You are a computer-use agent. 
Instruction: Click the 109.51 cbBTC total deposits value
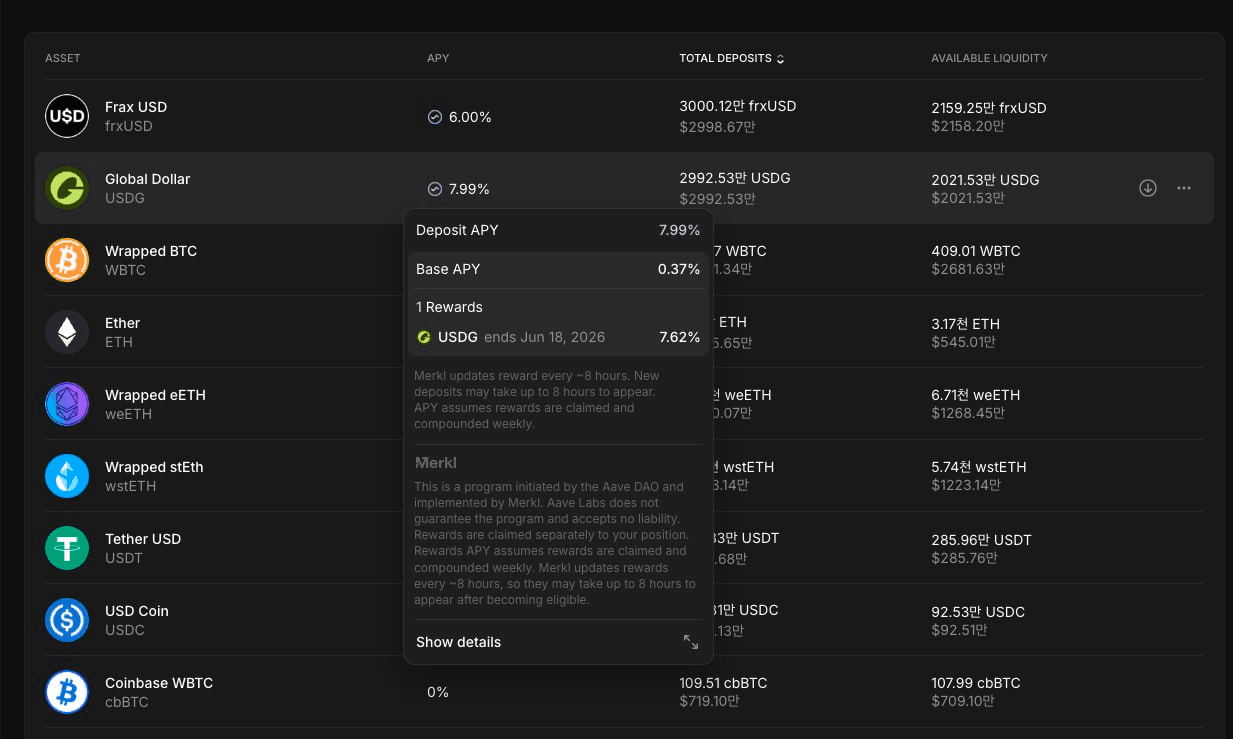pos(723,683)
